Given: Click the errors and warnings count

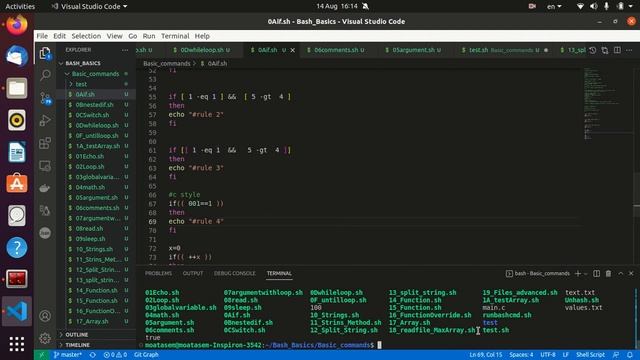Looking at the screenshot, I should tap(115, 355).
